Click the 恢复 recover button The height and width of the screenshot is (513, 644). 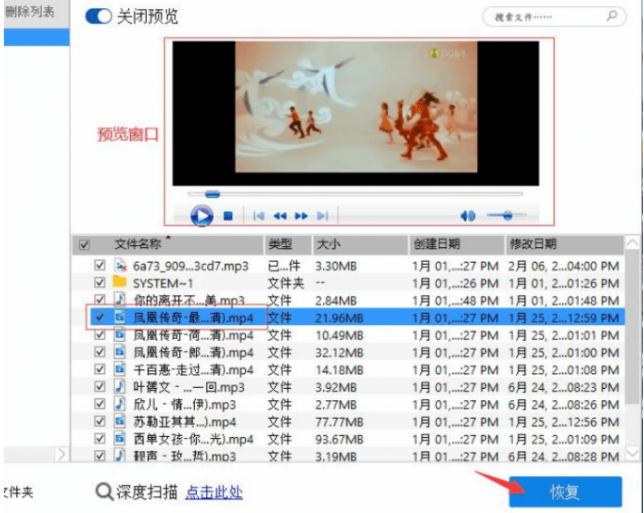click(x=565, y=491)
